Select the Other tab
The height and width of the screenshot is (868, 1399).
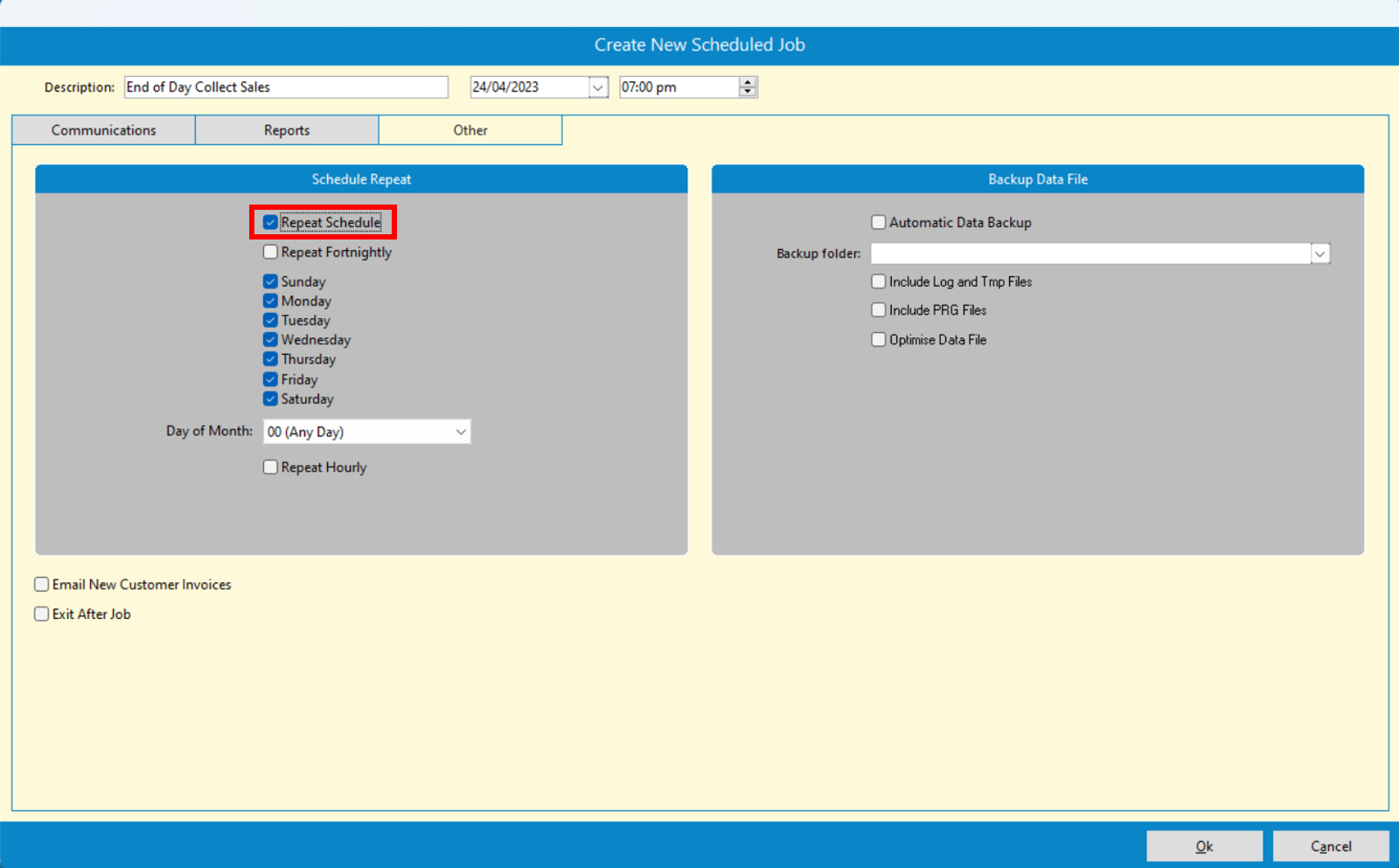pyautogui.click(x=470, y=130)
